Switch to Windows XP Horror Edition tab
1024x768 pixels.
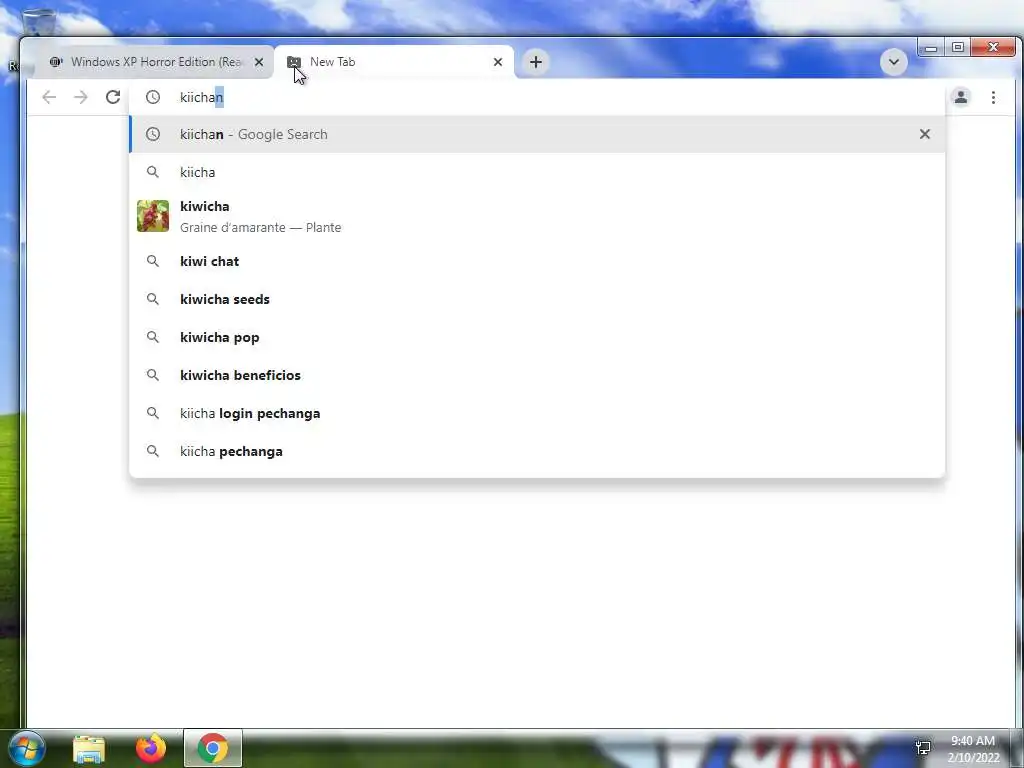click(153, 62)
